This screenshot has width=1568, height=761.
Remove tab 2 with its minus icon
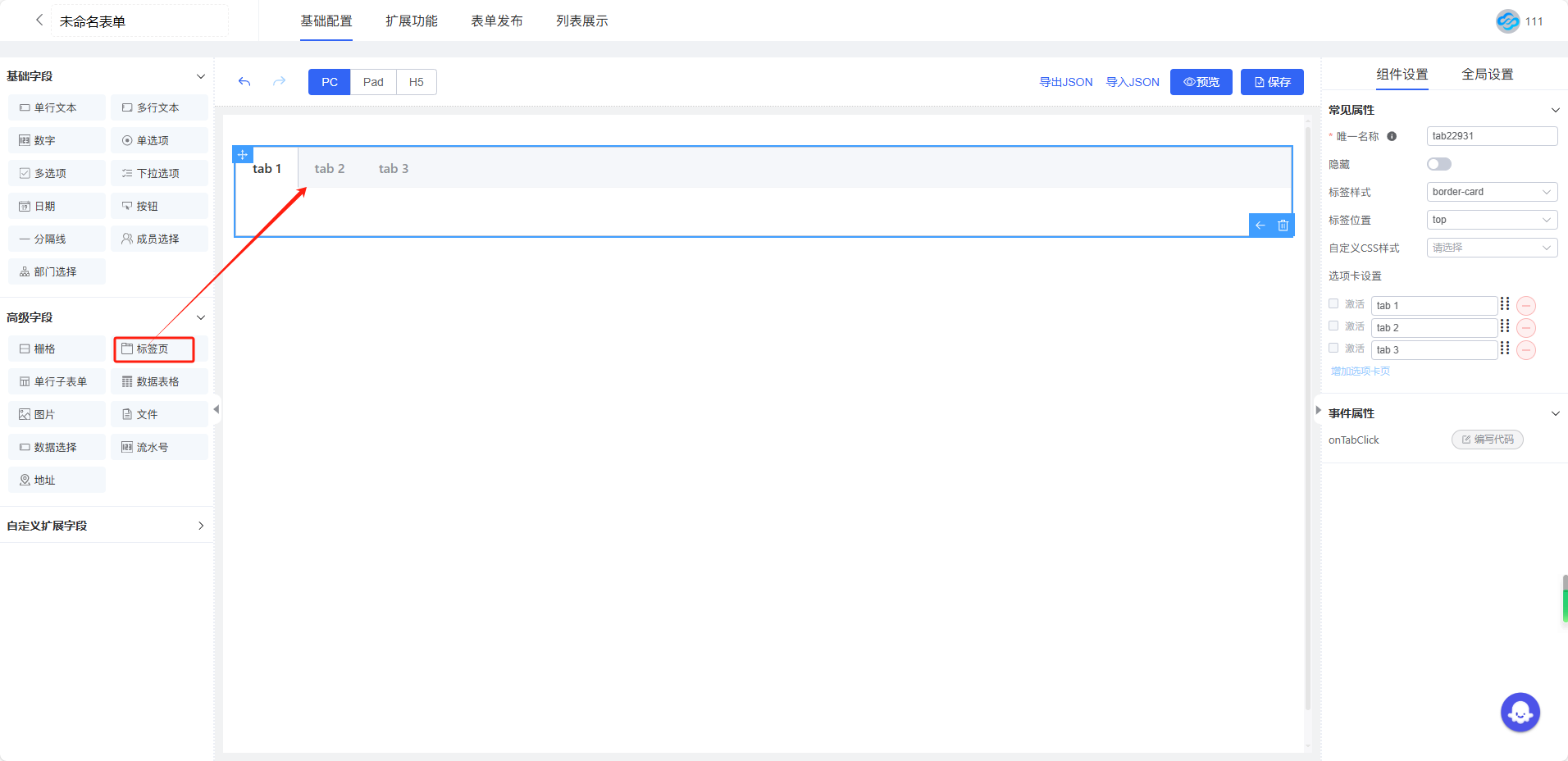[x=1525, y=328]
